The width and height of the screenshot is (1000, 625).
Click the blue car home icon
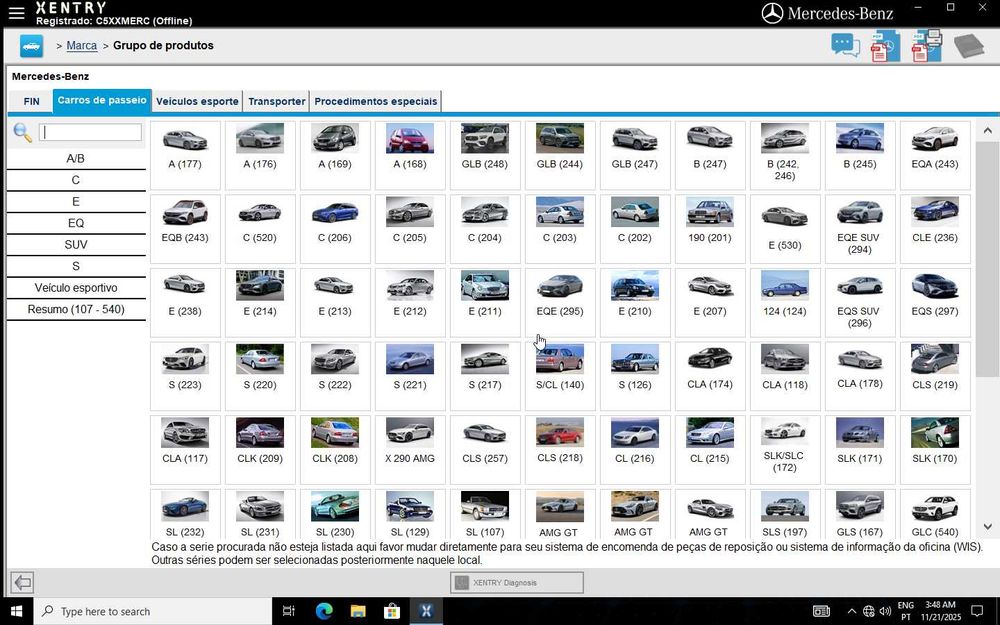pos(31,46)
